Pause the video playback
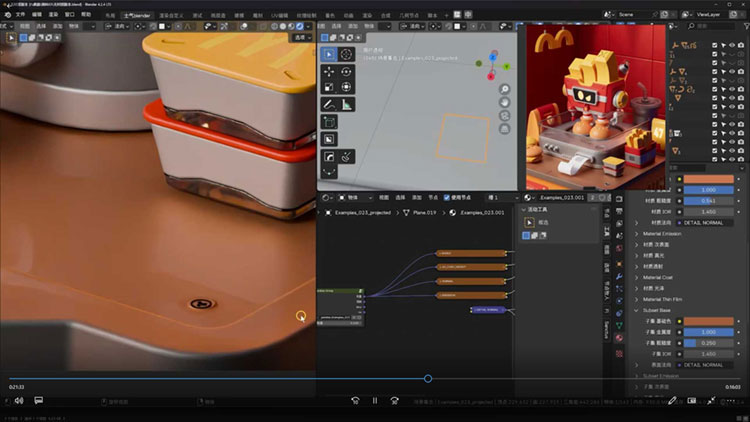The image size is (750, 422). coord(375,400)
